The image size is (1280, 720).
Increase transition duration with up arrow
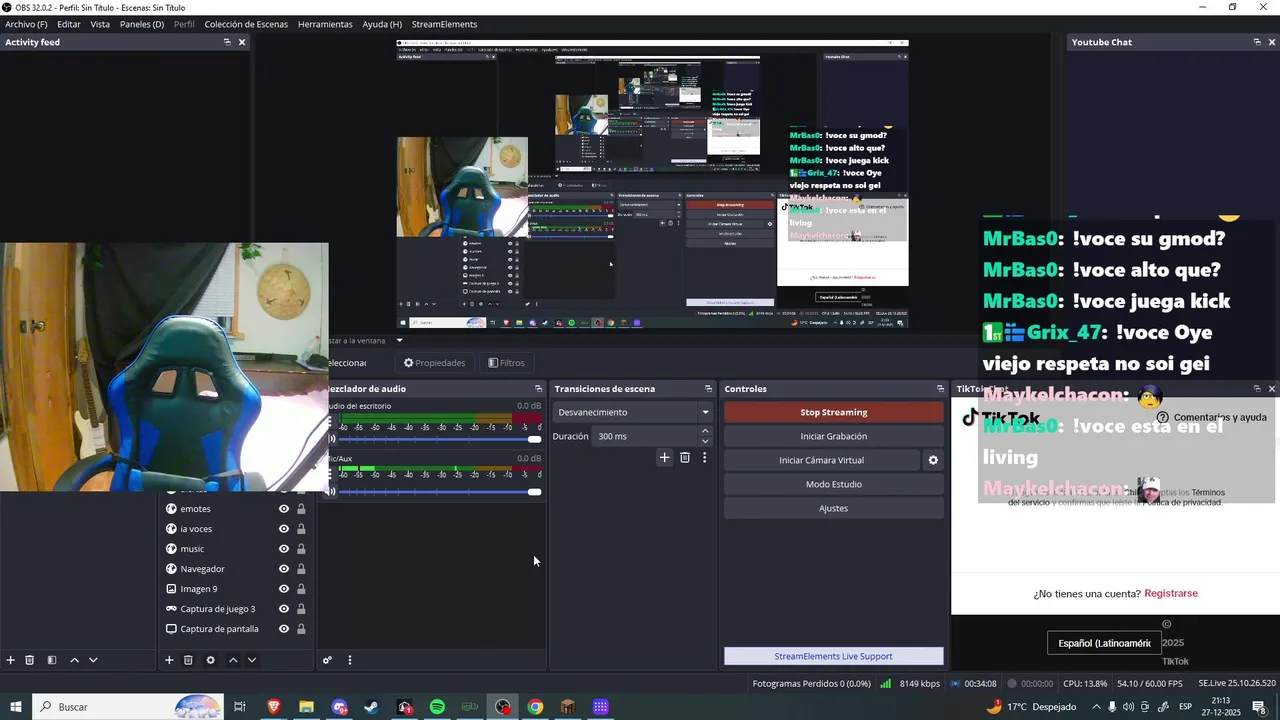705,431
